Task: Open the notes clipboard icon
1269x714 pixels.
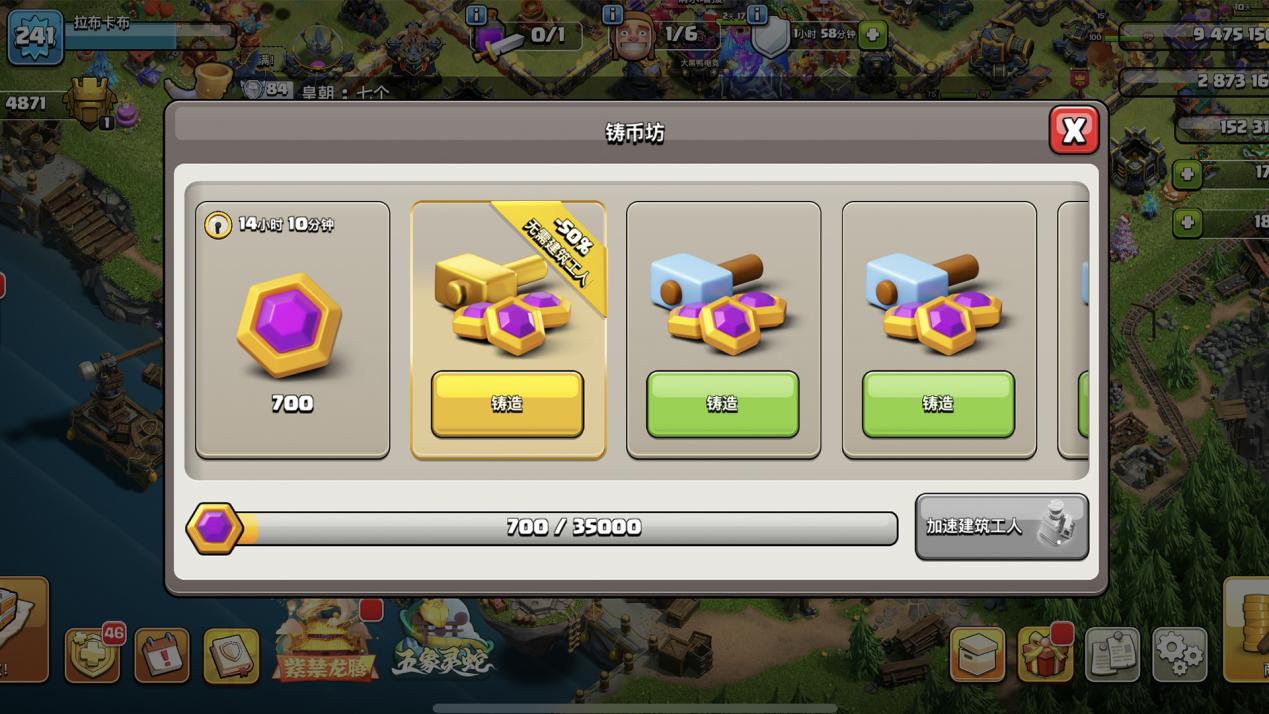Action: coord(1112,655)
